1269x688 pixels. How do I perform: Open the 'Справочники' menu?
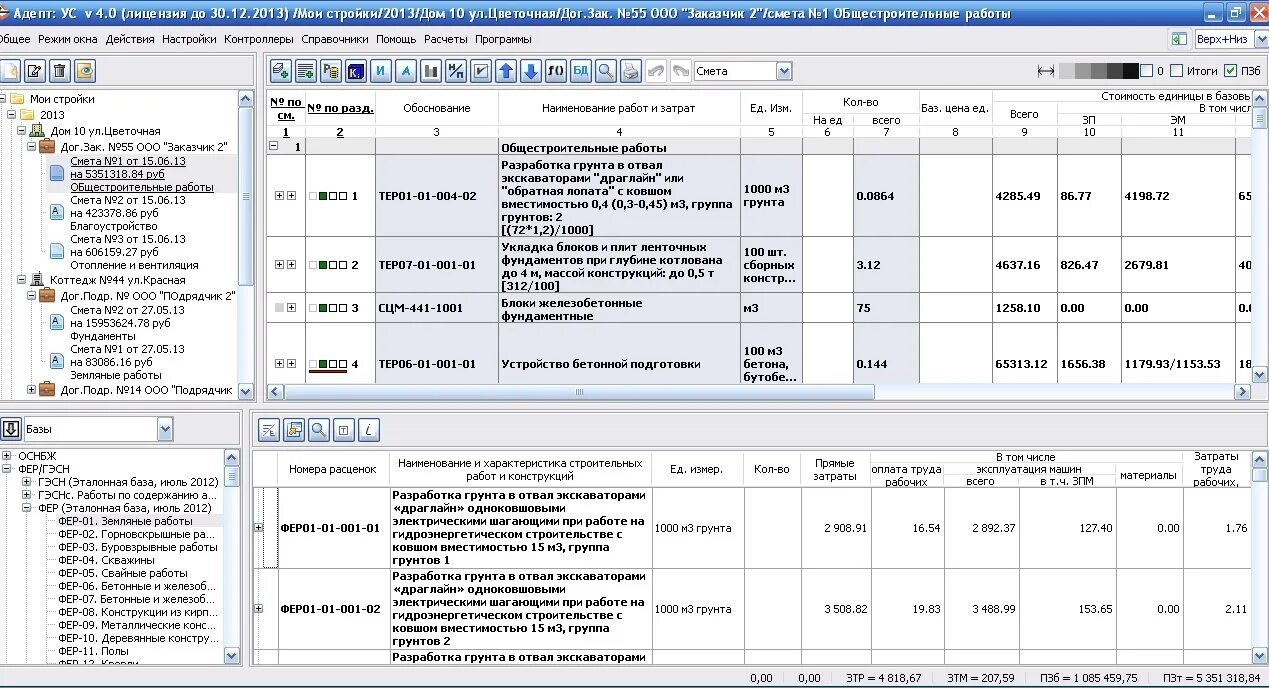pos(335,39)
